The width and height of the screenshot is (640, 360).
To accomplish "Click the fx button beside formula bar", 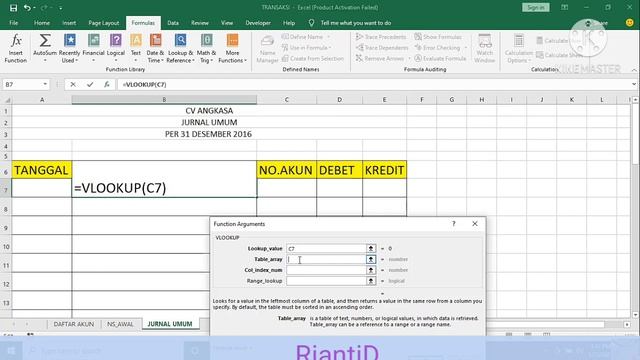I will 107,84.
